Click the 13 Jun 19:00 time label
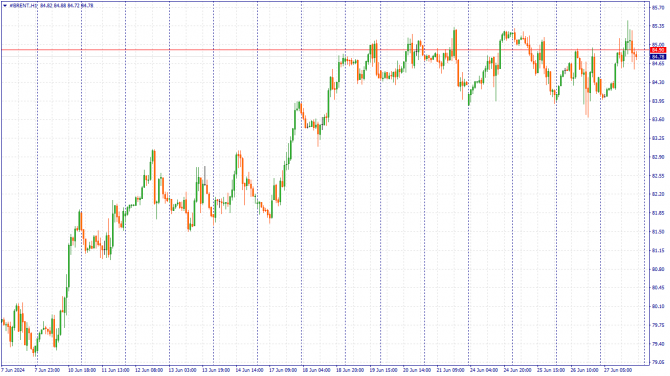 click(x=216, y=370)
